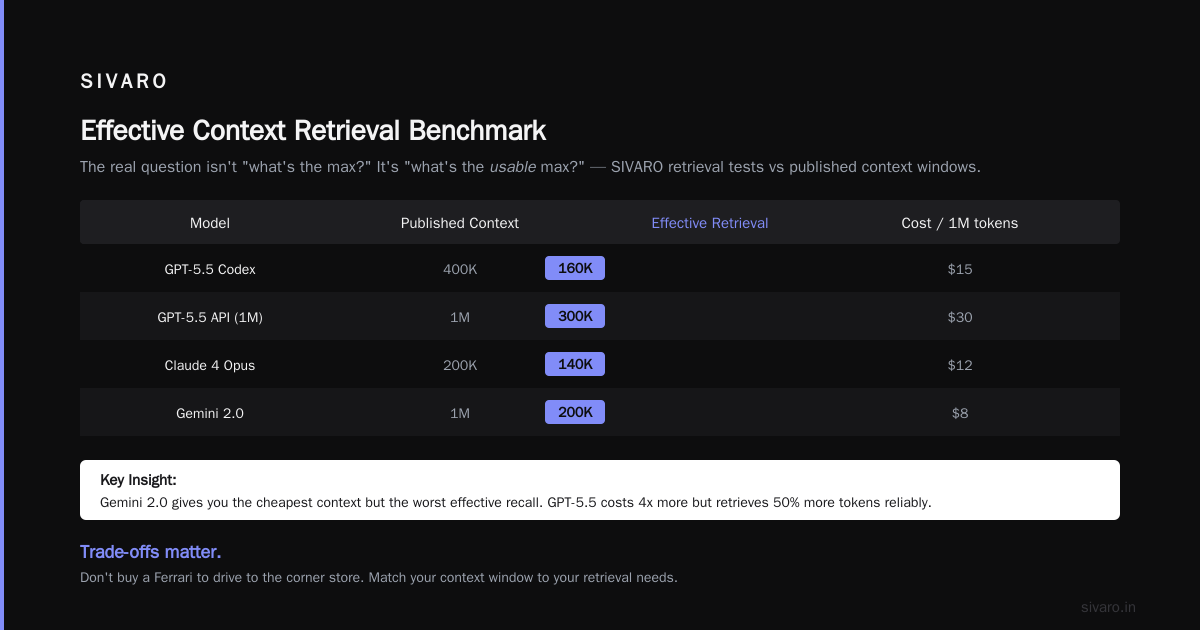Image resolution: width=1200 pixels, height=630 pixels.
Task: Click the 160K effective retrieval badge
Action: click(575, 268)
